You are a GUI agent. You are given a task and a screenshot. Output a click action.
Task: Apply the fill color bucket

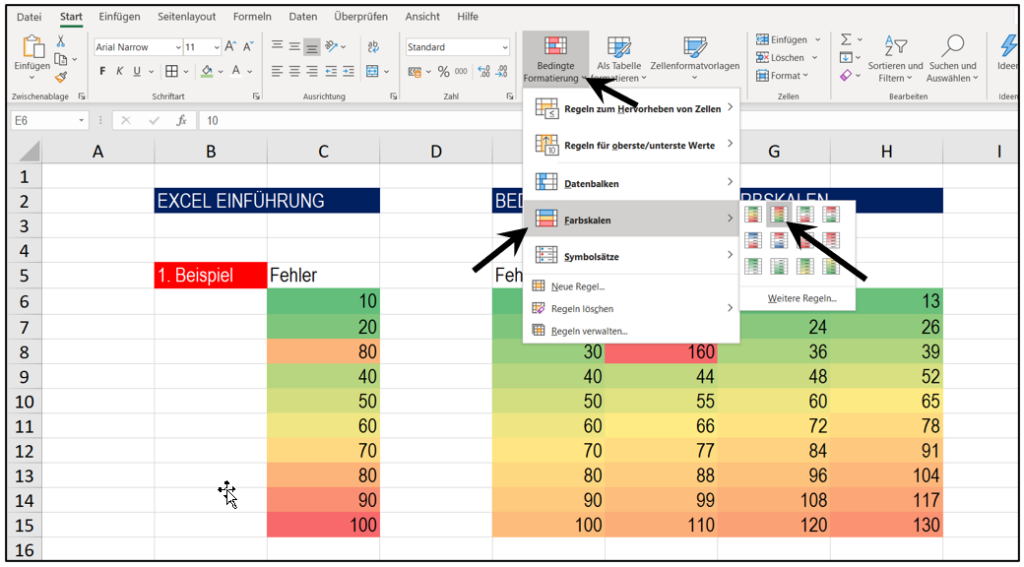[207, 71]
